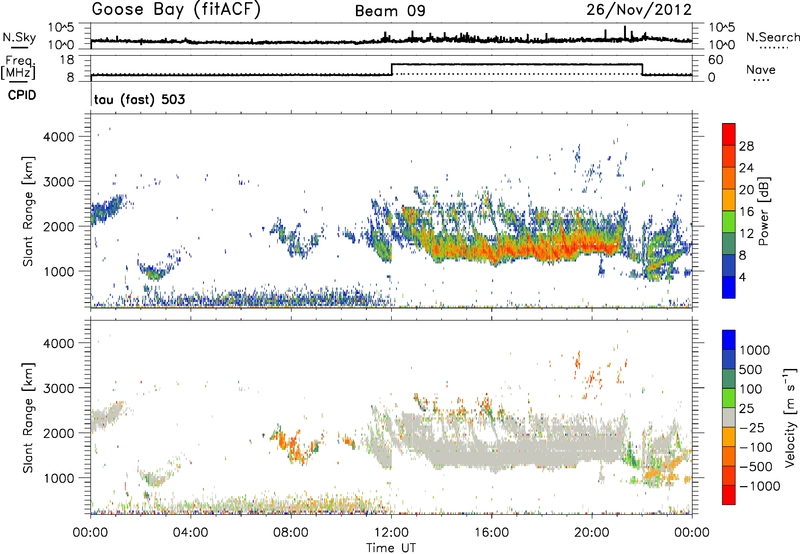The image size is (800, 554).
Task: Click the orange velocity patch near 08:00
Action: click(293, 445)
